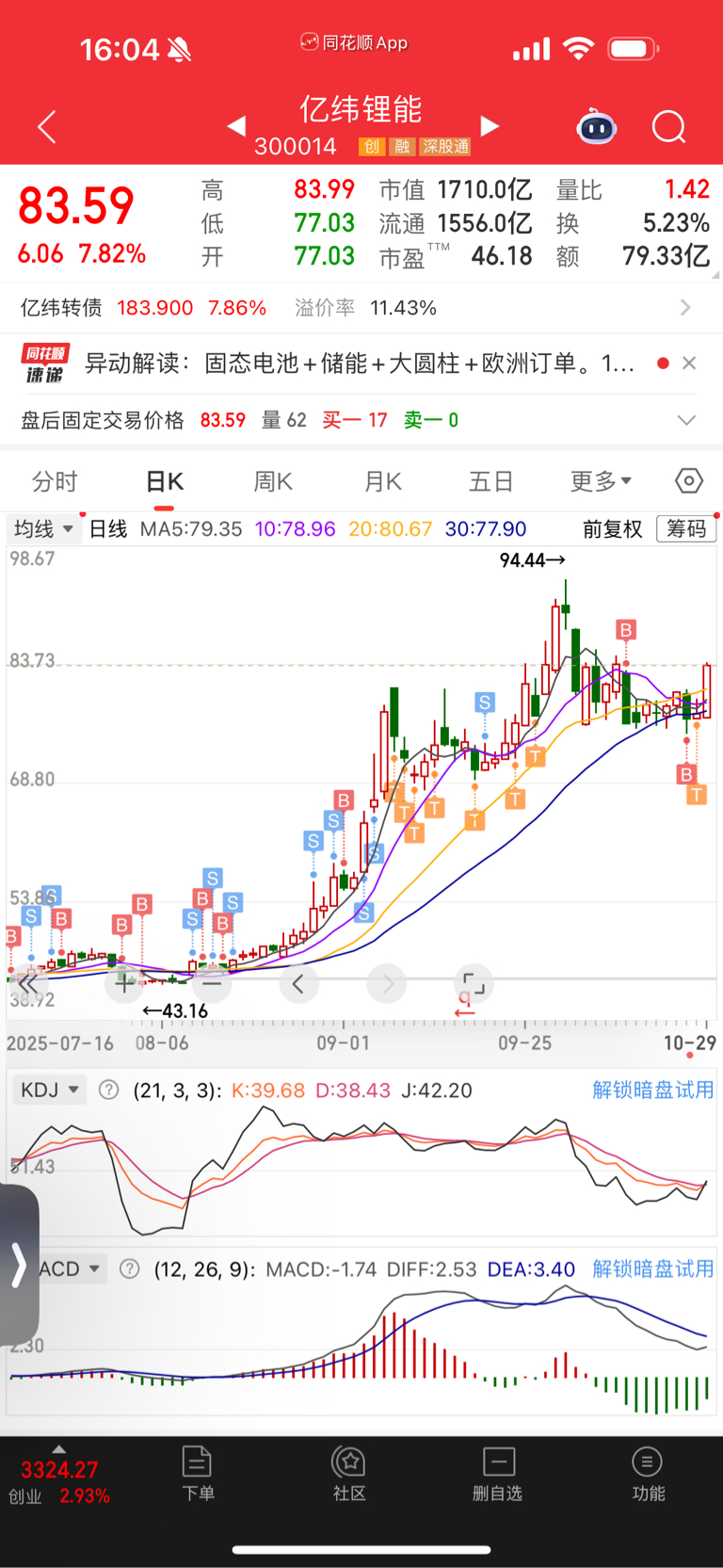Image resolution: width=723 pixels, height=1568 pixels.
Task: Open the KDJ indicator dropdown
Action: (x=49, y=1091)
